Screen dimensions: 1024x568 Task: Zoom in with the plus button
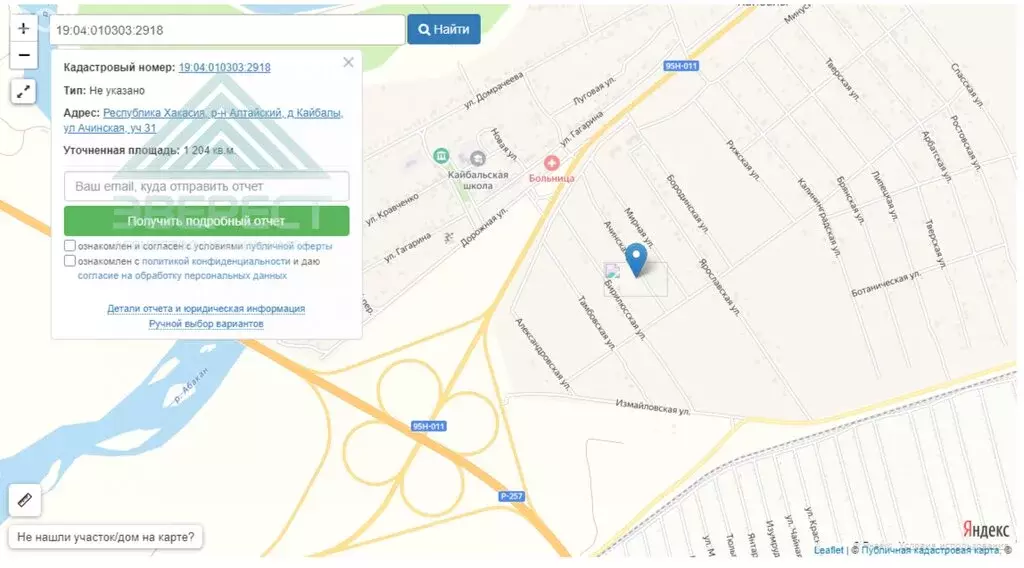(x=24, y=28)
